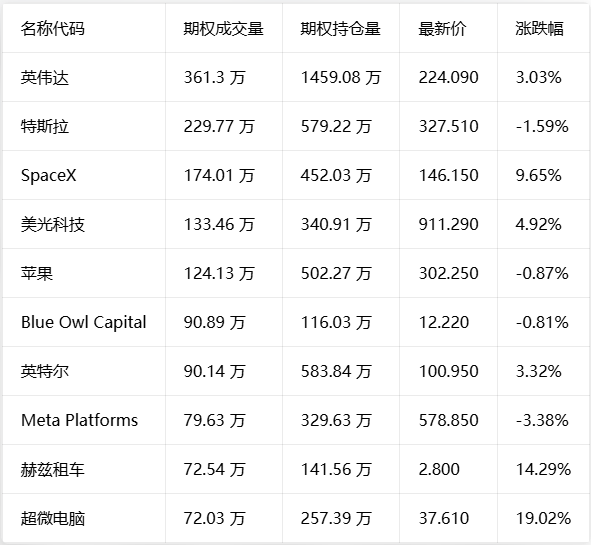Select the 特斯拉 name cell
The width and height of the screenshot is (591, 545).
tap(45, 126)
